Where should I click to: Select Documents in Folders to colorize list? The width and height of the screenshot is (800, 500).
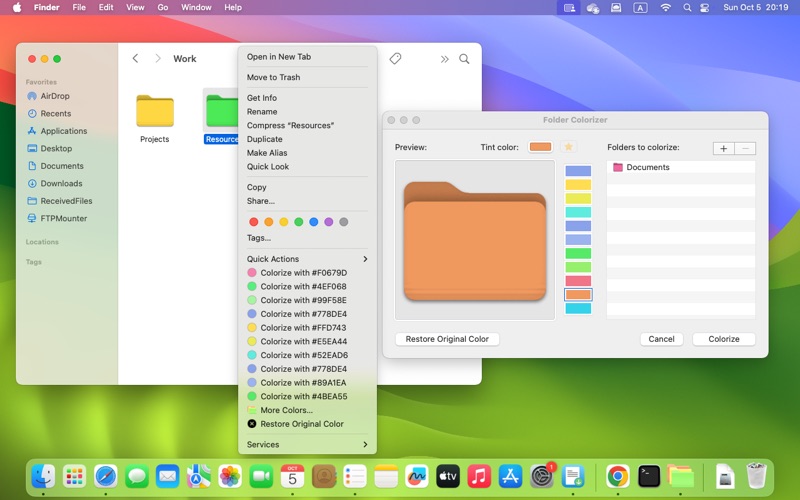pos(648,167)
